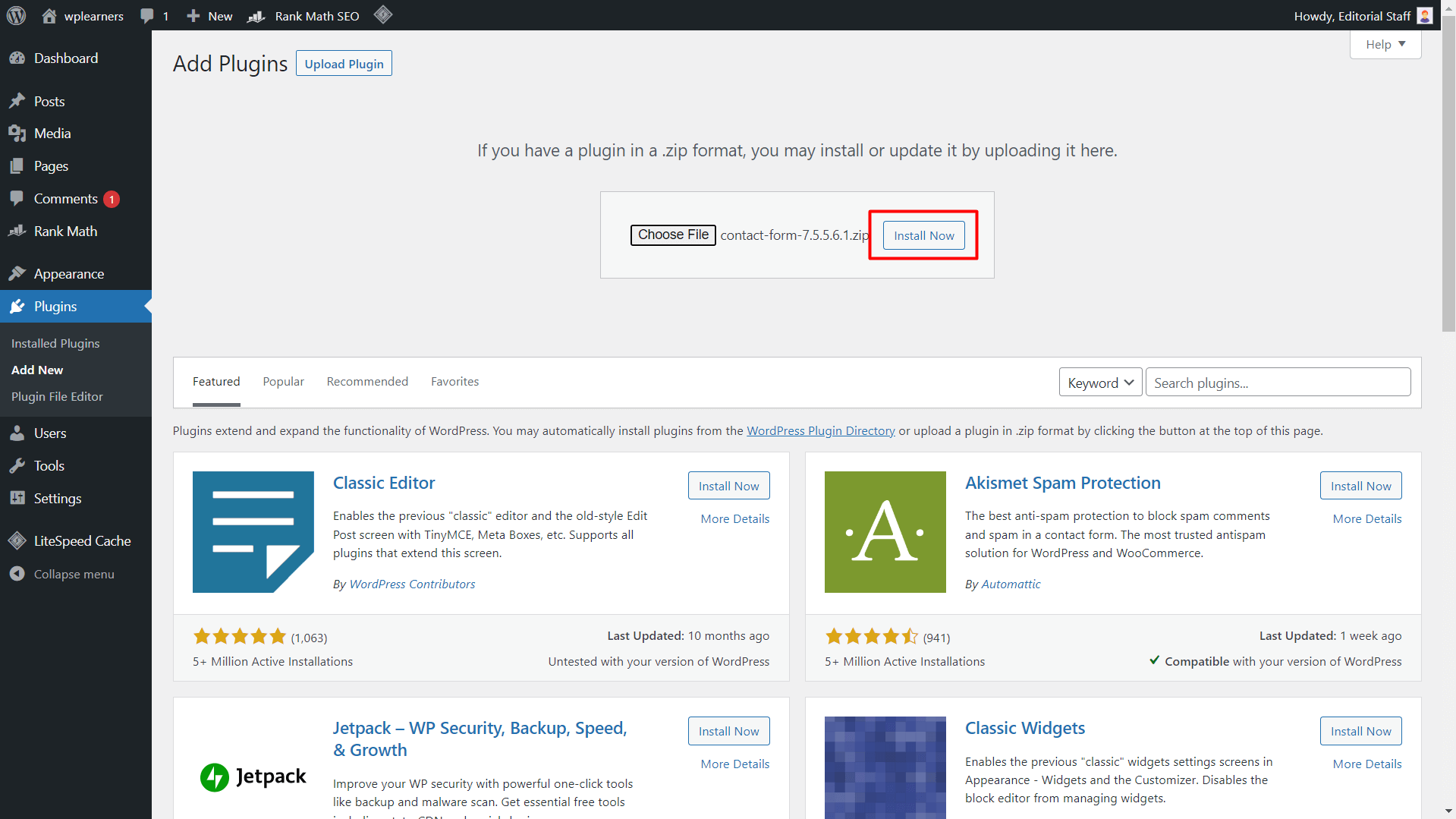Screen dimensions: 1456x819
Task: Install the Classic Widgets plugin
Action: pos(1360,731)
